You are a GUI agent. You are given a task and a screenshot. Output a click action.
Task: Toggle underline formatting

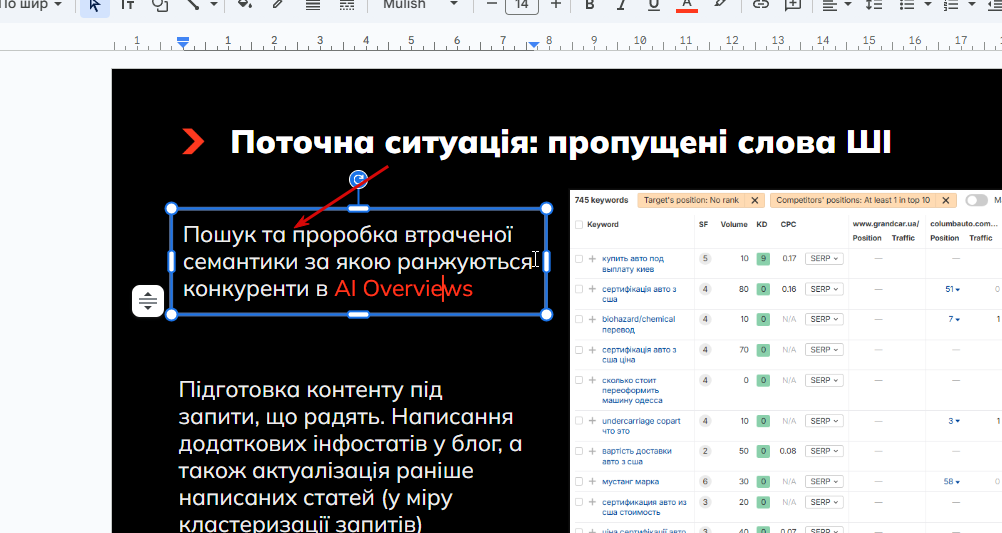tap(653, 5)
